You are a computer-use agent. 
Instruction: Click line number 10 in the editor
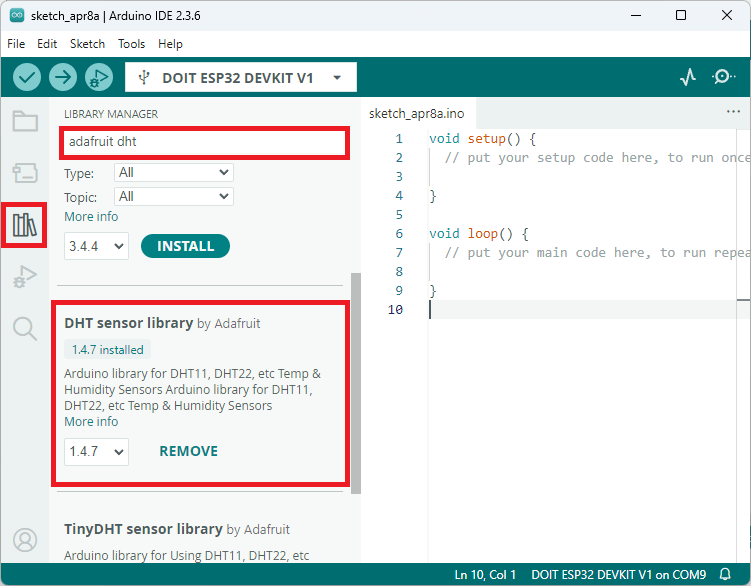(395, 310)
